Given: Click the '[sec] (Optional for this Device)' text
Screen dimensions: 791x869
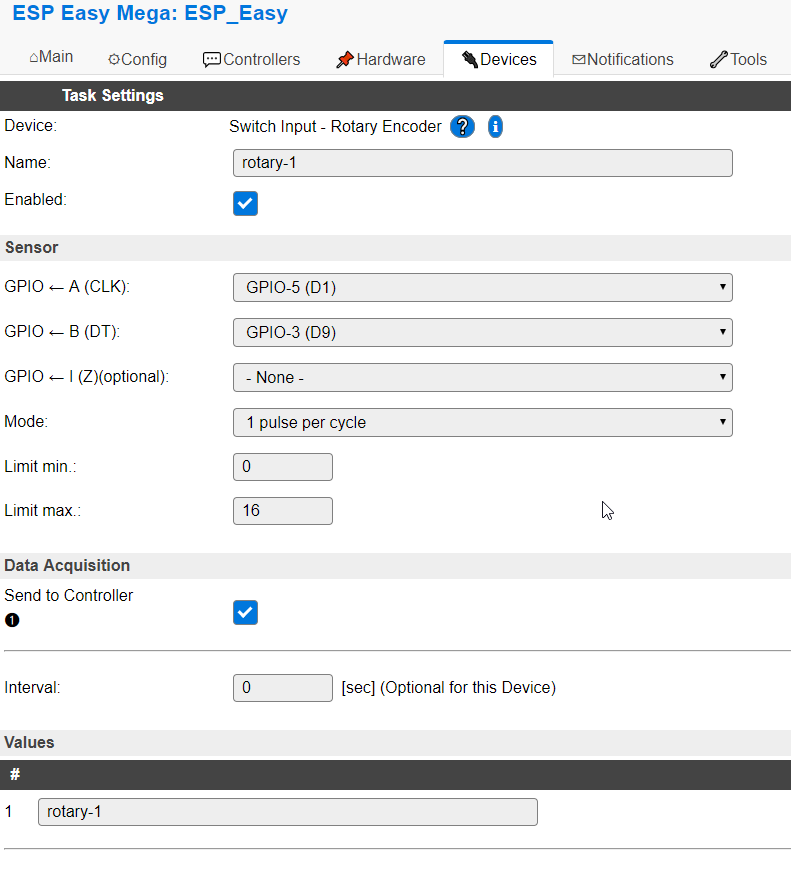Looking at the screenshot, I should click(x=448, y=688).
